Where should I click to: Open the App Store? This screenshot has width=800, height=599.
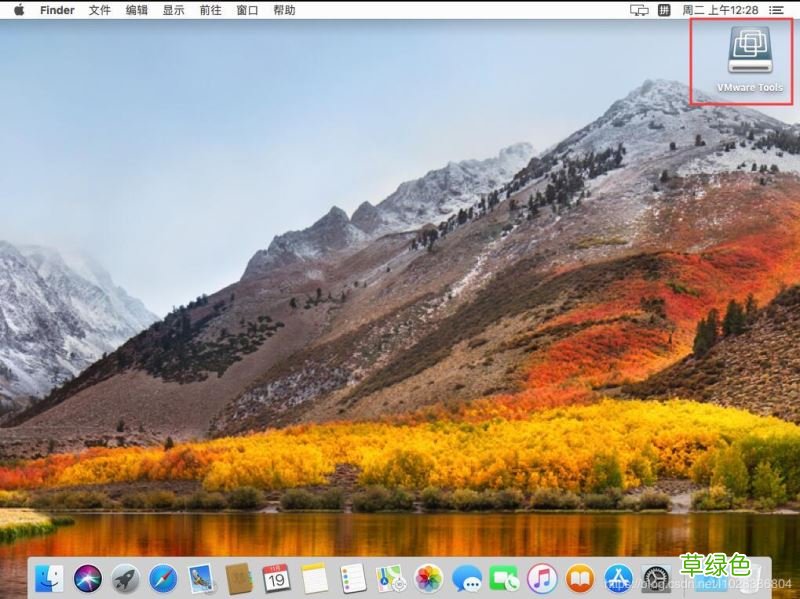(x=617, y=577)
